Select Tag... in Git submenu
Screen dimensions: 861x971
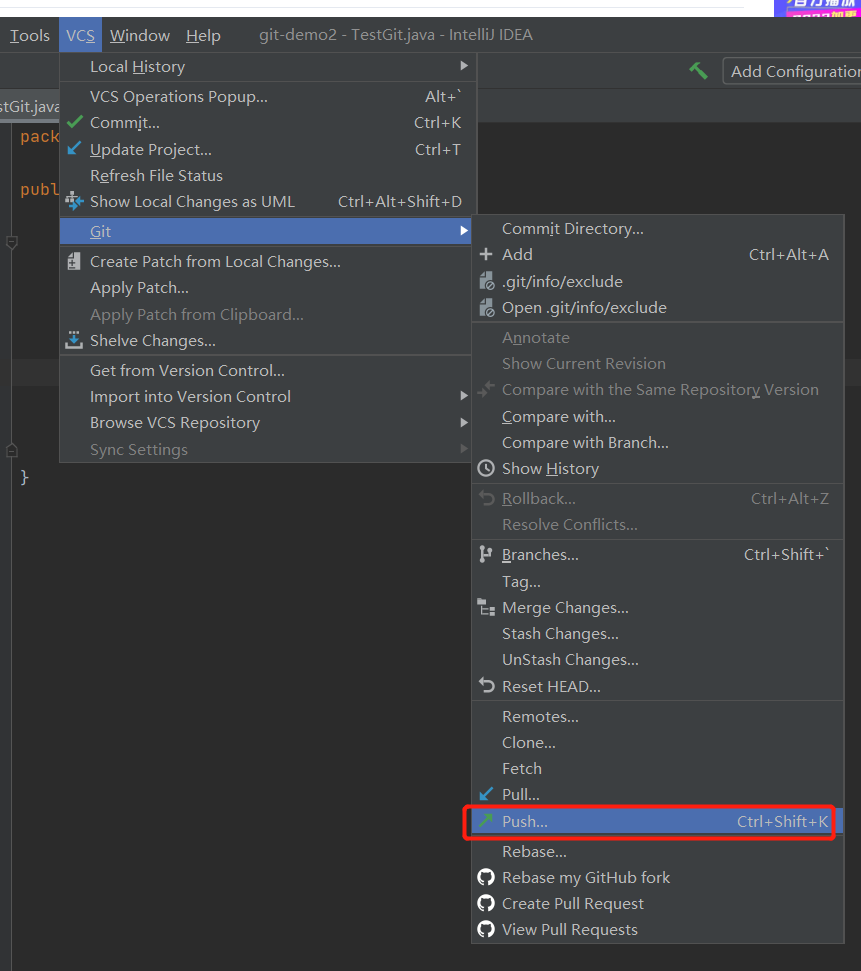tap(658, 581)
